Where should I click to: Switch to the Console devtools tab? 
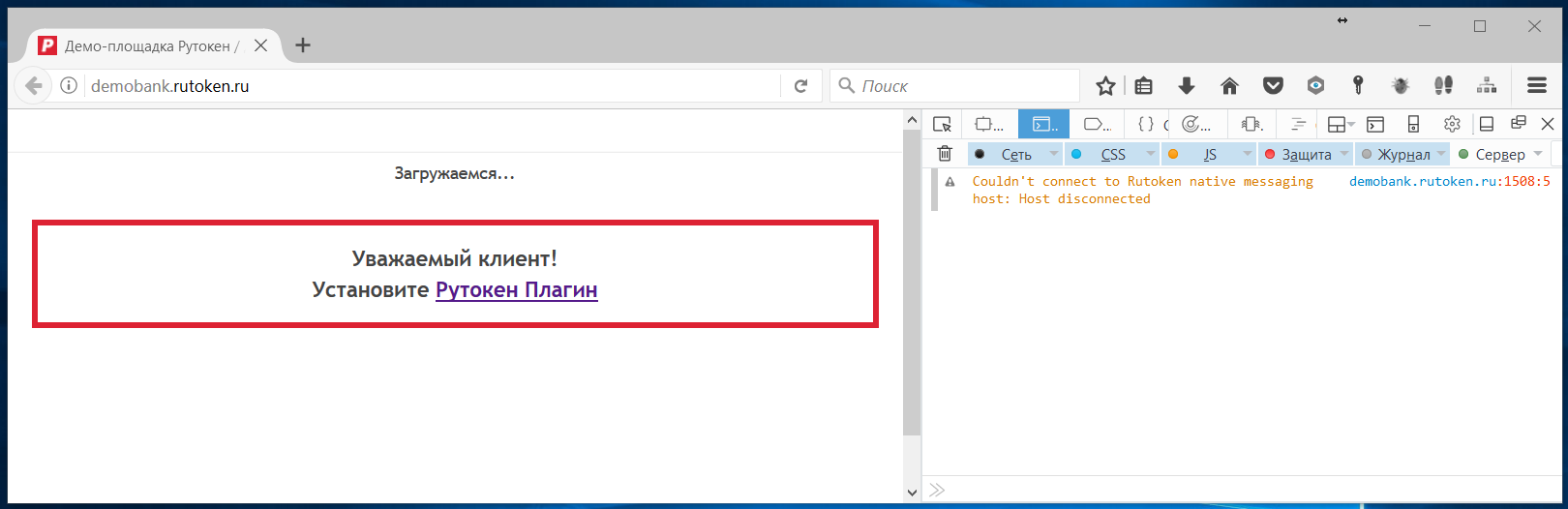click(x=1043, y=124)
